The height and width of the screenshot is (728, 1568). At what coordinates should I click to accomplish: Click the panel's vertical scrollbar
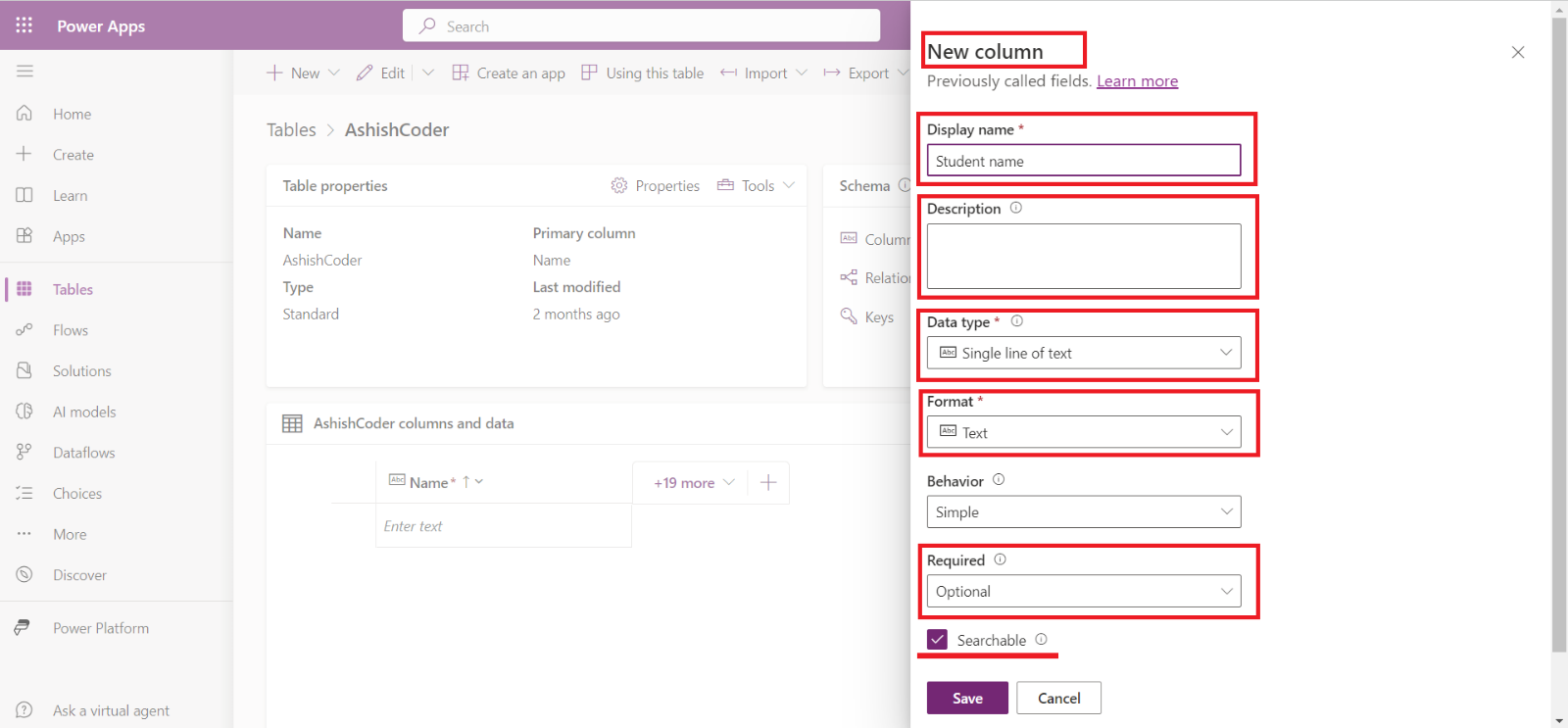pyautogui.click(x=1558, y=333)
